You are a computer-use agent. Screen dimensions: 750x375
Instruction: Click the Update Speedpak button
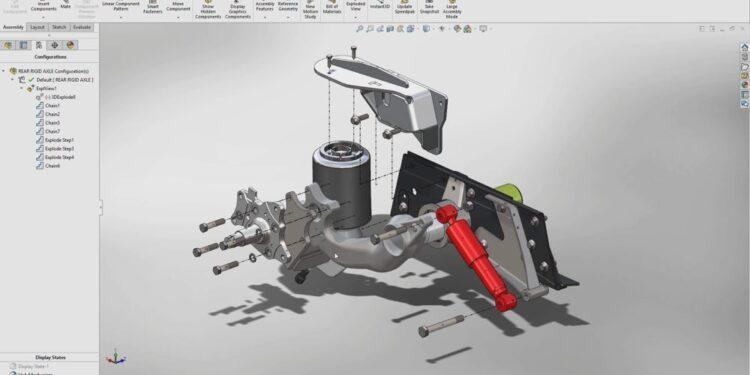point(404,7)
